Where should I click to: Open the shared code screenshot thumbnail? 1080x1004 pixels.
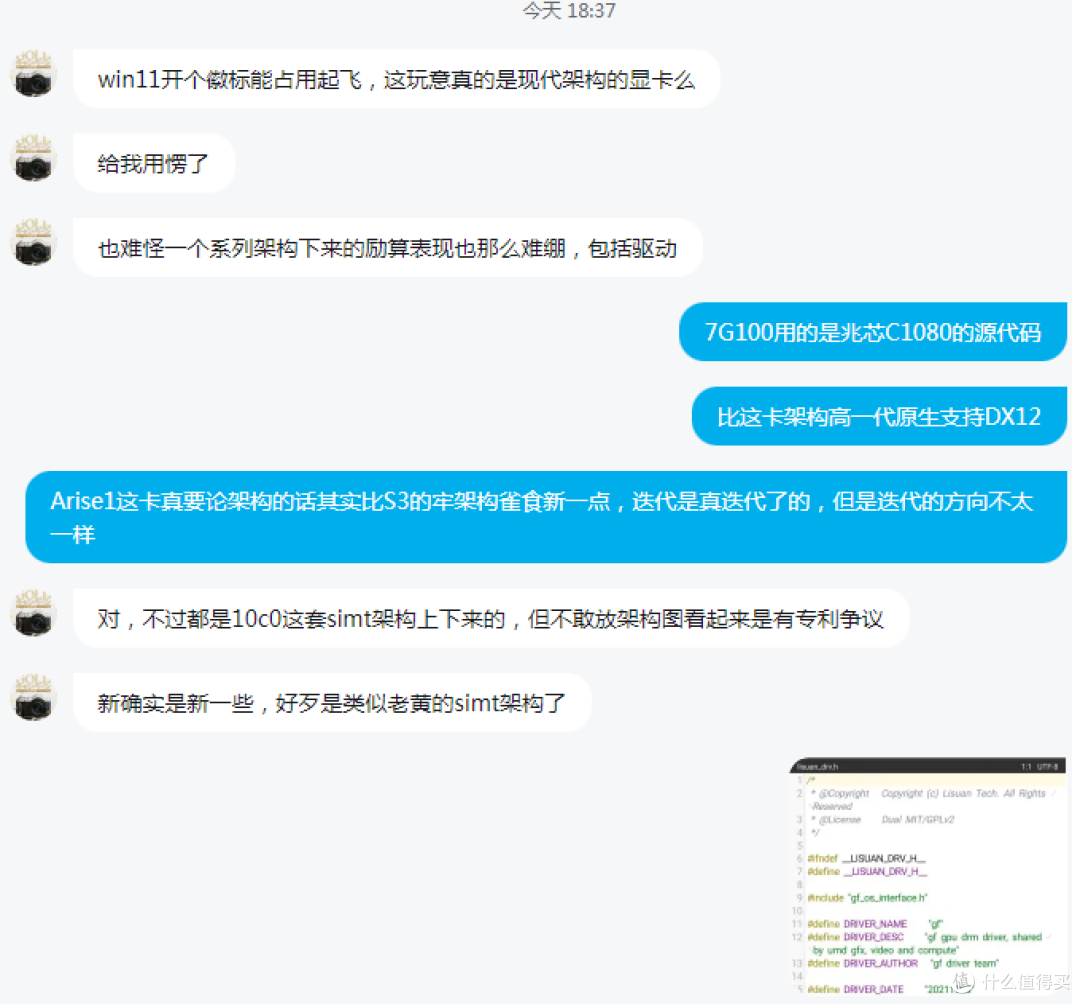point(928,877)
